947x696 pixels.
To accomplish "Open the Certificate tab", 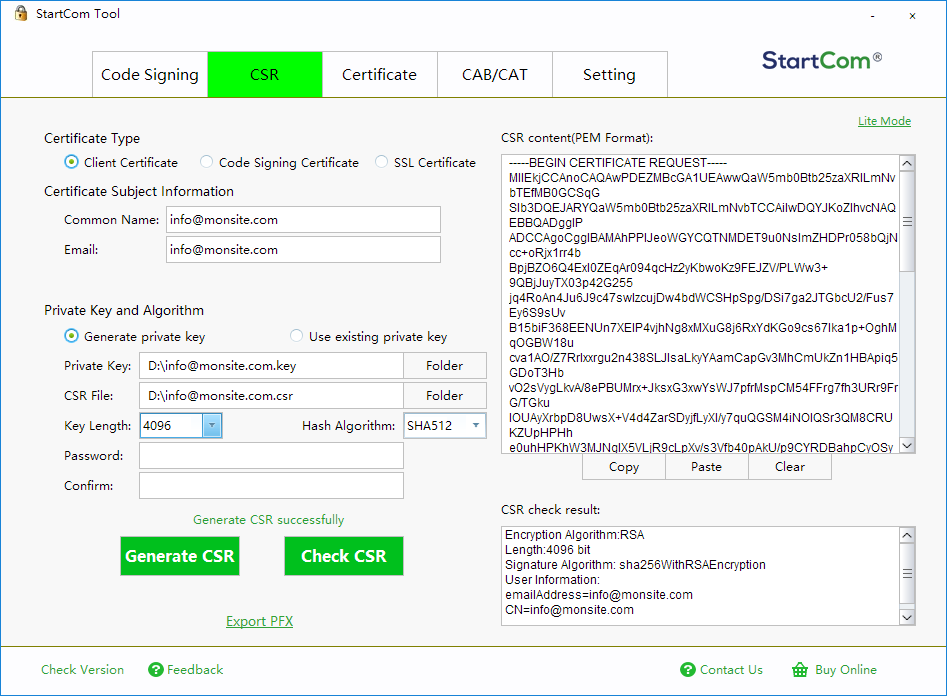I will click(x=379, y=74).
